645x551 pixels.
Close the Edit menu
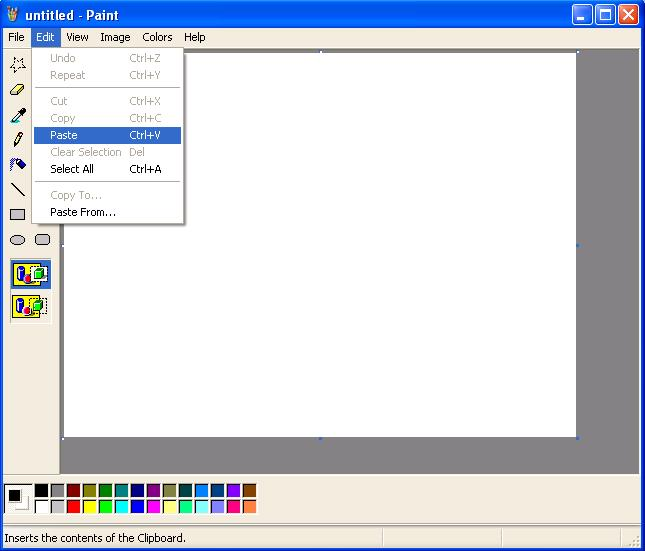pos(45,37)
